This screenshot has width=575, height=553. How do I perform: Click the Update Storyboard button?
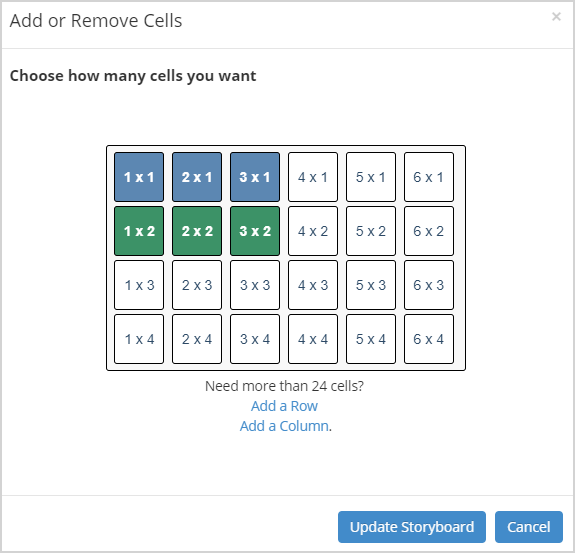[x=412, y=527]
